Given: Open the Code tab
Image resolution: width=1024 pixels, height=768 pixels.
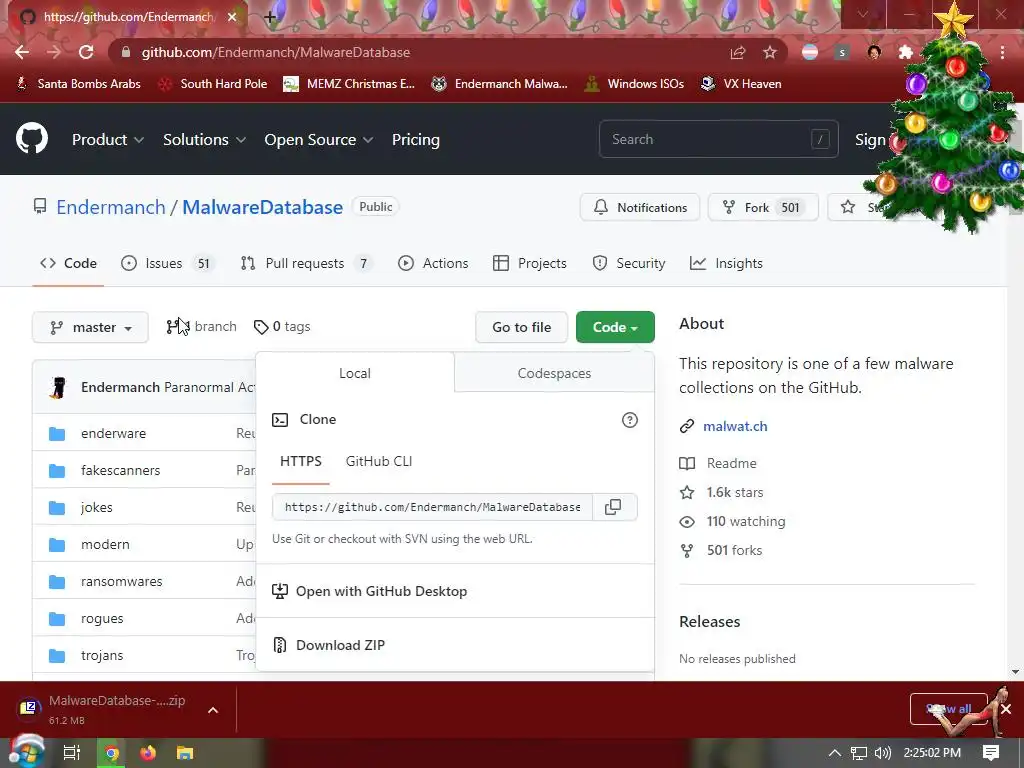Looking at the screenshot, I should click(69, 263).
